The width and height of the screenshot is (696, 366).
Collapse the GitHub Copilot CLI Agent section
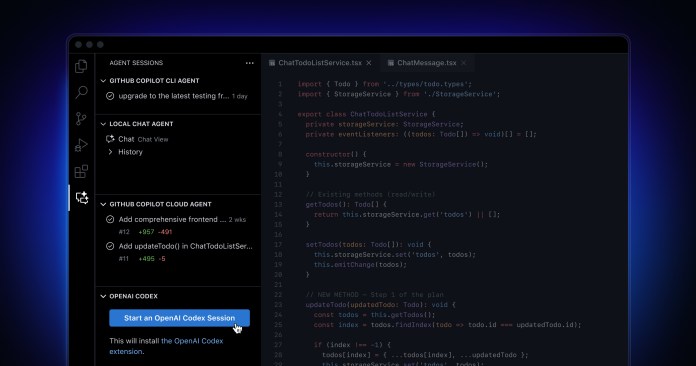tap(103, 81)
